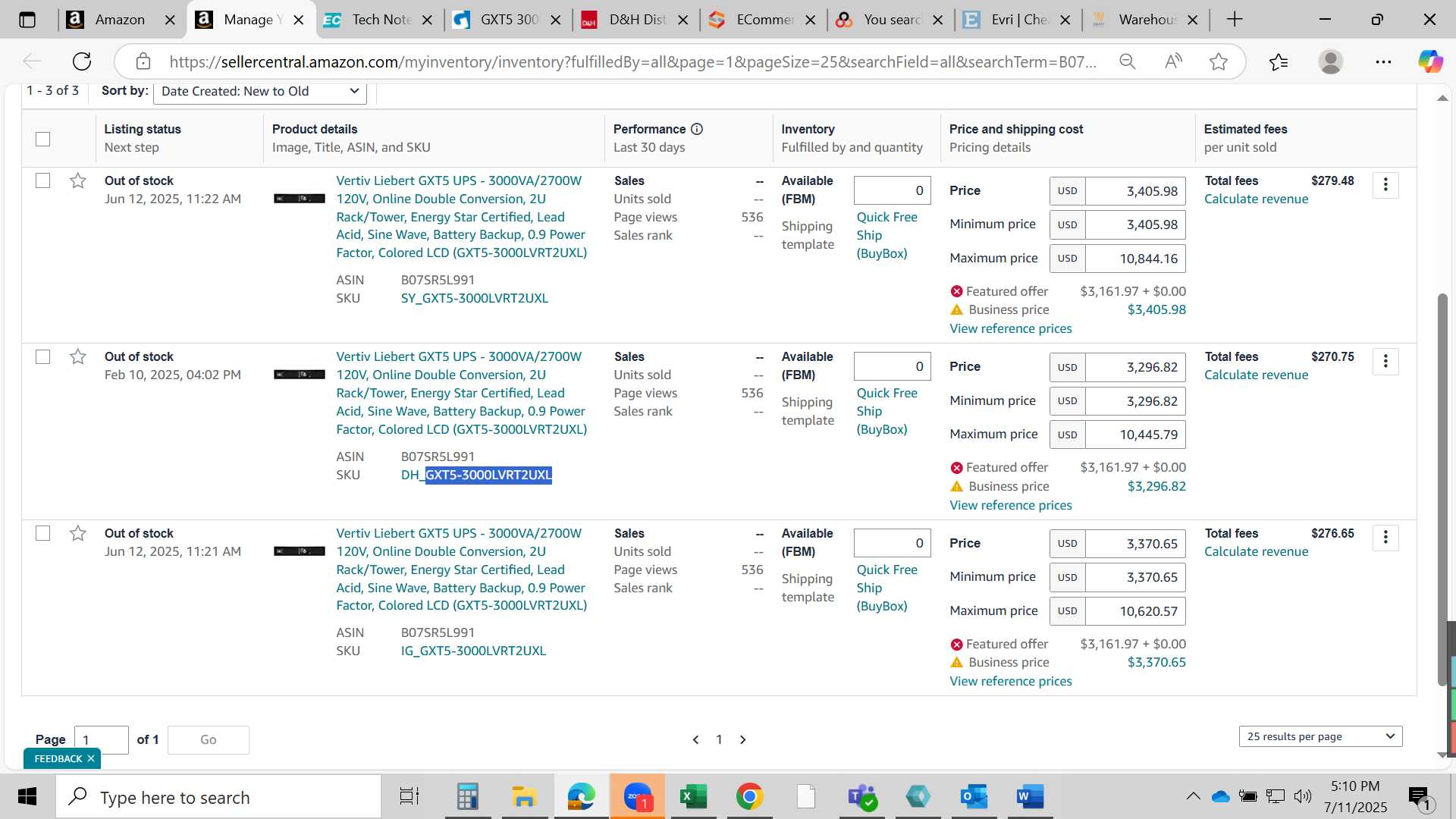Edit the 3,296.82 Minimum price field
Viewport: 1456px width, 819px height.
pyautogui.click(x=1135, y=401)
